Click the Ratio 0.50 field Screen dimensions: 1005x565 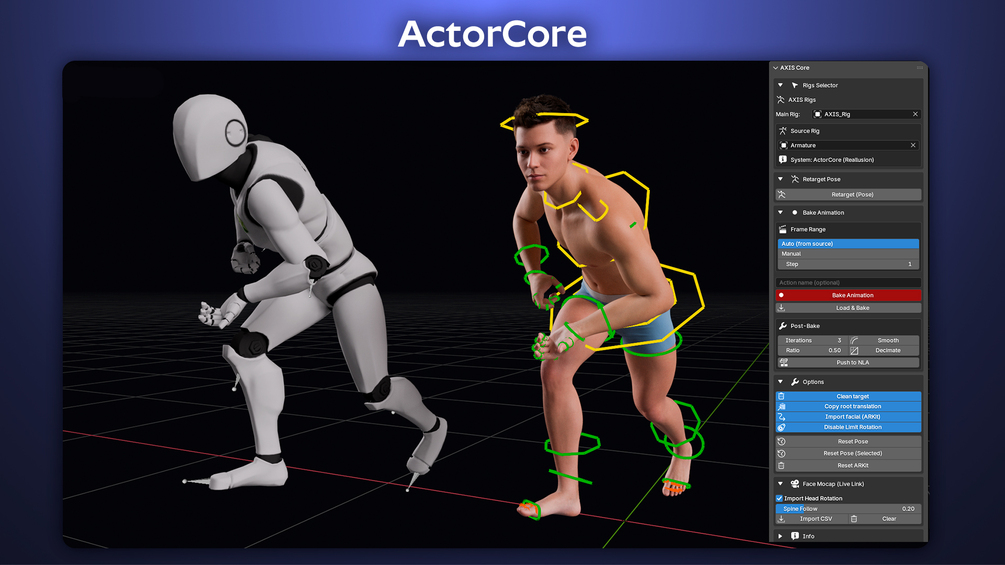tap(812, 350)
